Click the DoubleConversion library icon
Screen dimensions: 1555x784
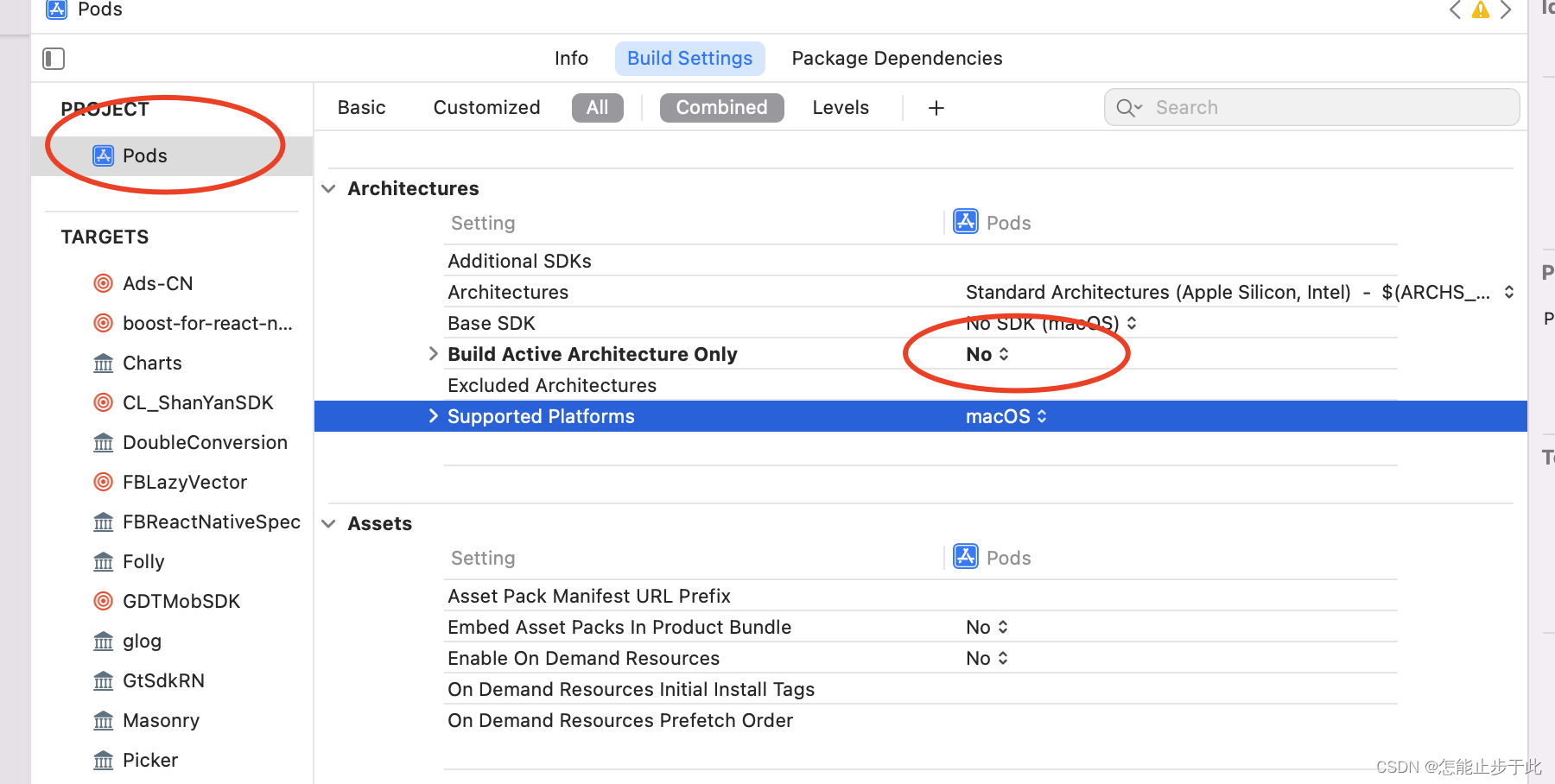(103, 442)
